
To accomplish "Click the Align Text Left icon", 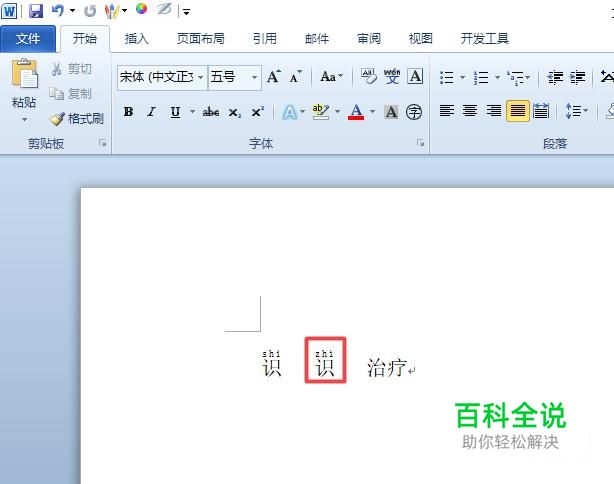I will coord(447,111).
